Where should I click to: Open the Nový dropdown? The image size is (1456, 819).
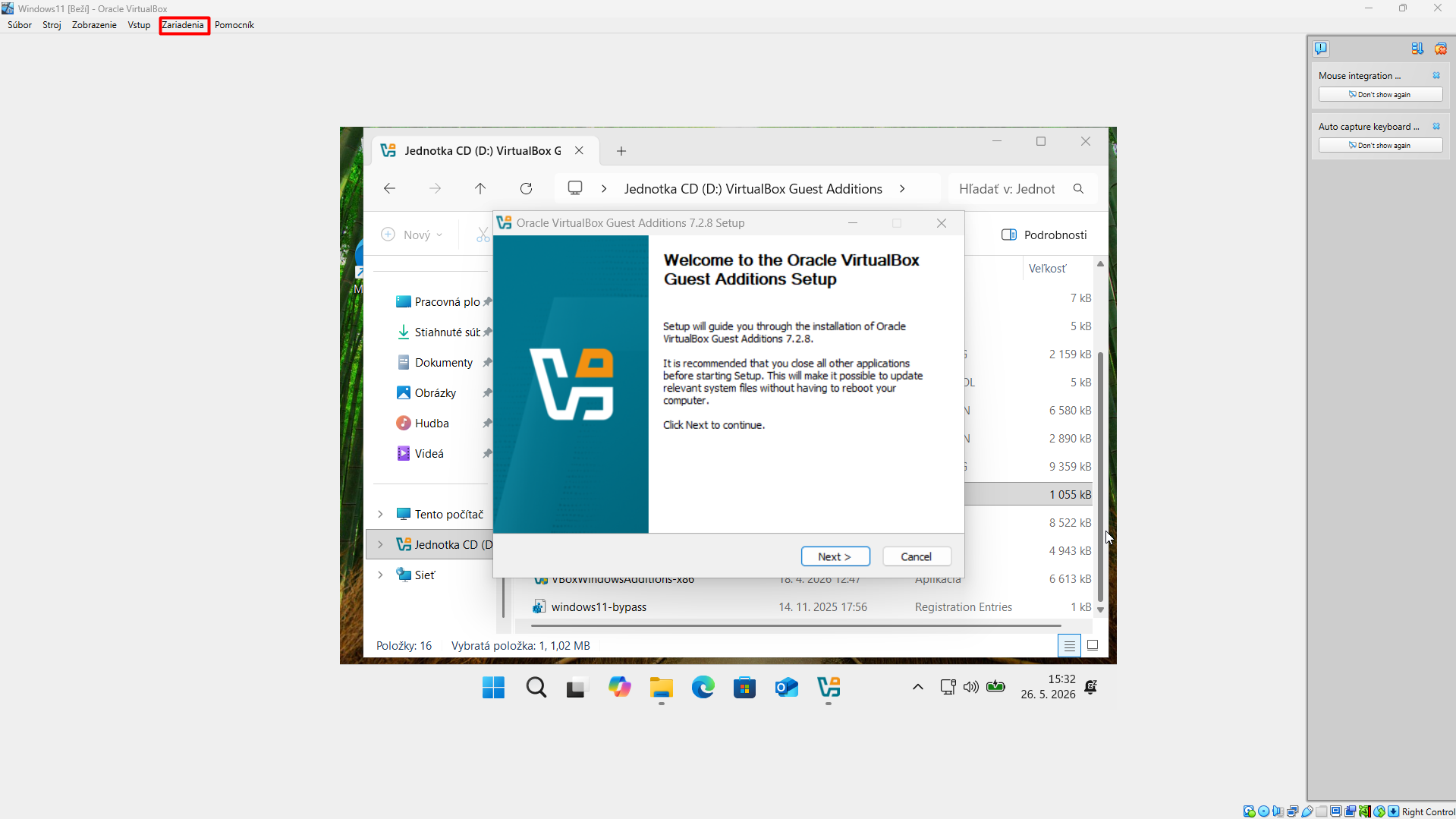[x=412, y=235]
